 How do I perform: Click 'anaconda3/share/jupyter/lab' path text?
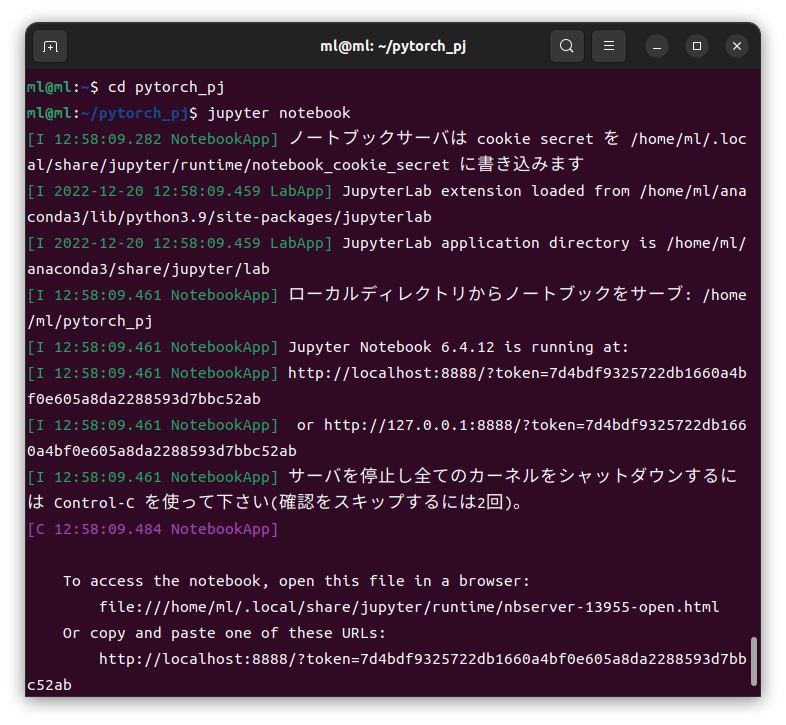148,269
